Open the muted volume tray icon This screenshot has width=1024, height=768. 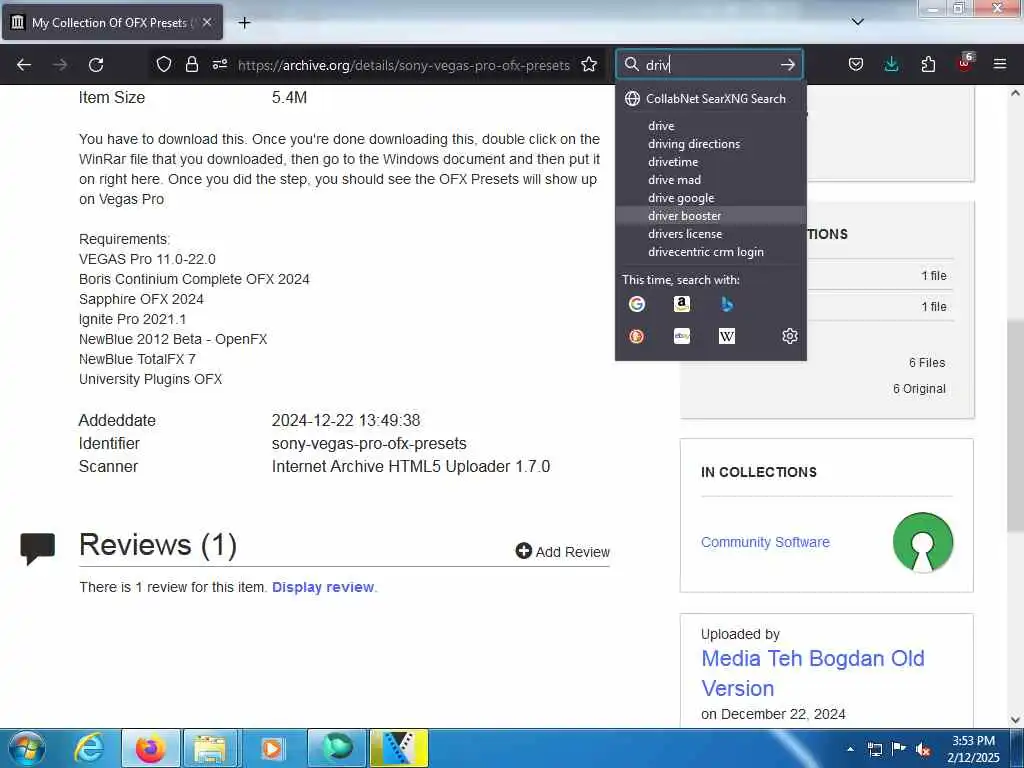click(x=923, y=749)
